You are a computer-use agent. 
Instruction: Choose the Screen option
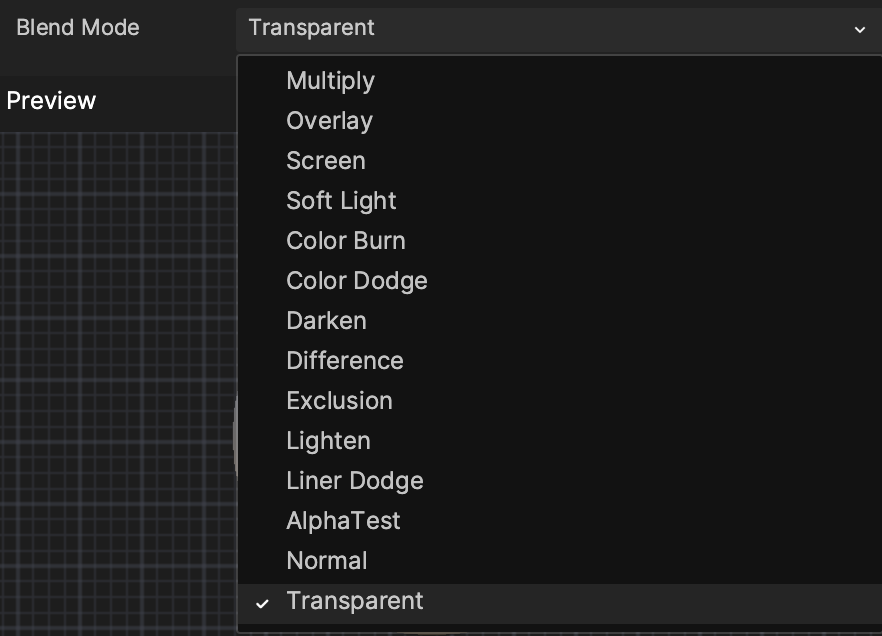point(560,161)
